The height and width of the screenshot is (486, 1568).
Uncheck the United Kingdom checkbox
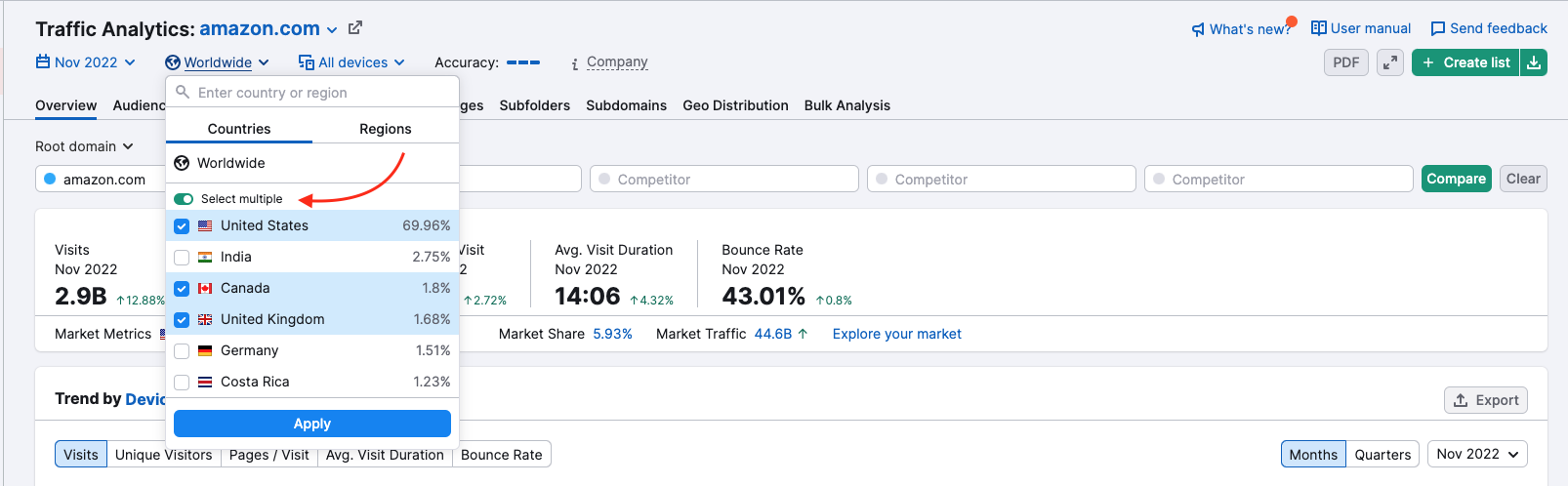point(182,319)
